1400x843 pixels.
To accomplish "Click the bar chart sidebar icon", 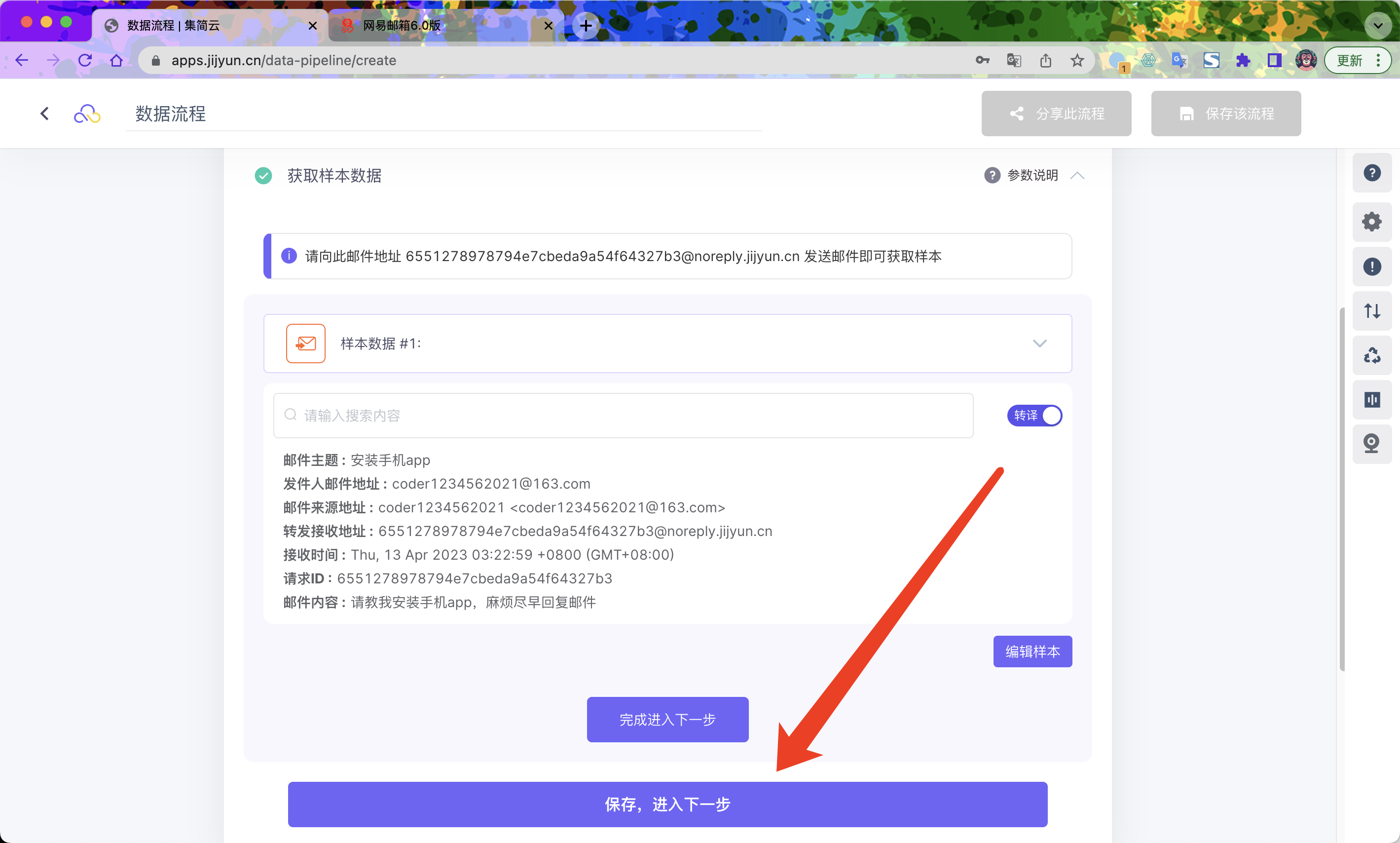I will (x=1371, y=400).
